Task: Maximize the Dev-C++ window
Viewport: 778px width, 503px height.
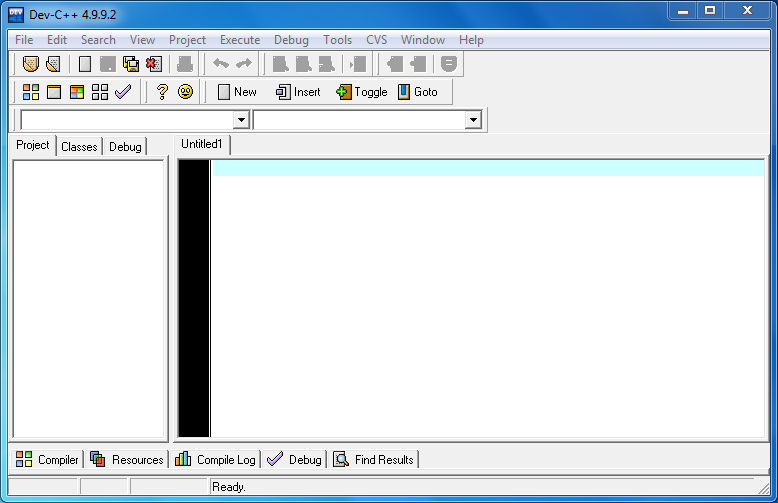Action: (711, 10)
